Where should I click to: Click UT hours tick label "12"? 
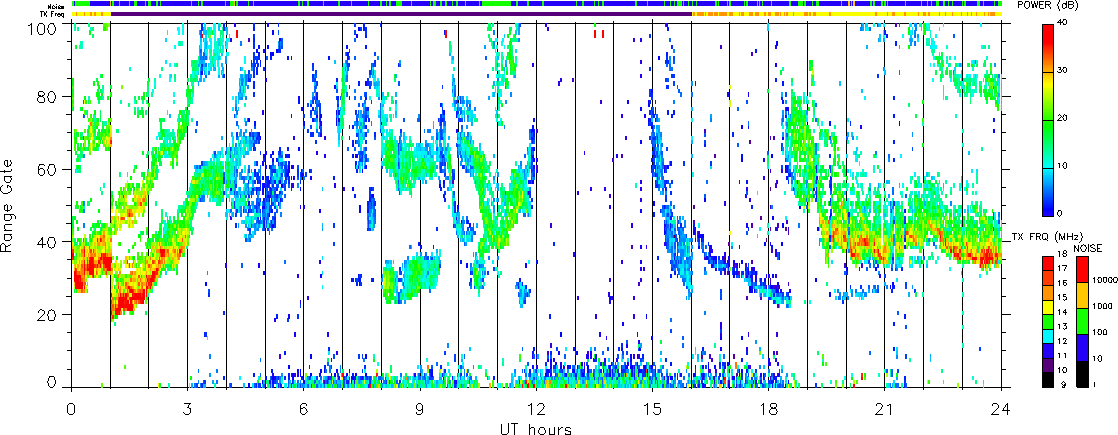click(x=536, y=409)
